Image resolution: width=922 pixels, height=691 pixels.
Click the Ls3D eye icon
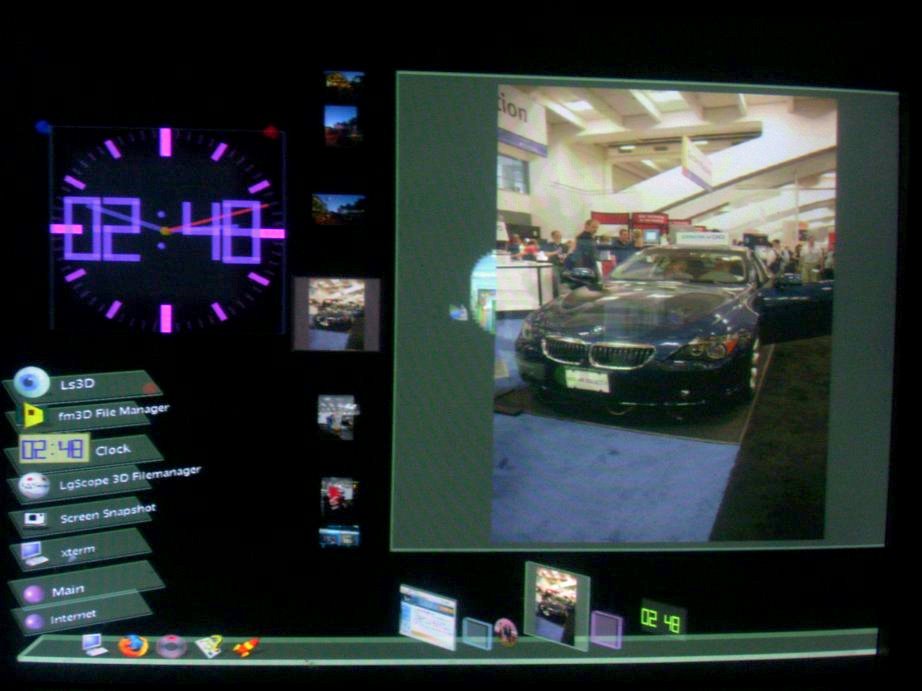point(32,382)
